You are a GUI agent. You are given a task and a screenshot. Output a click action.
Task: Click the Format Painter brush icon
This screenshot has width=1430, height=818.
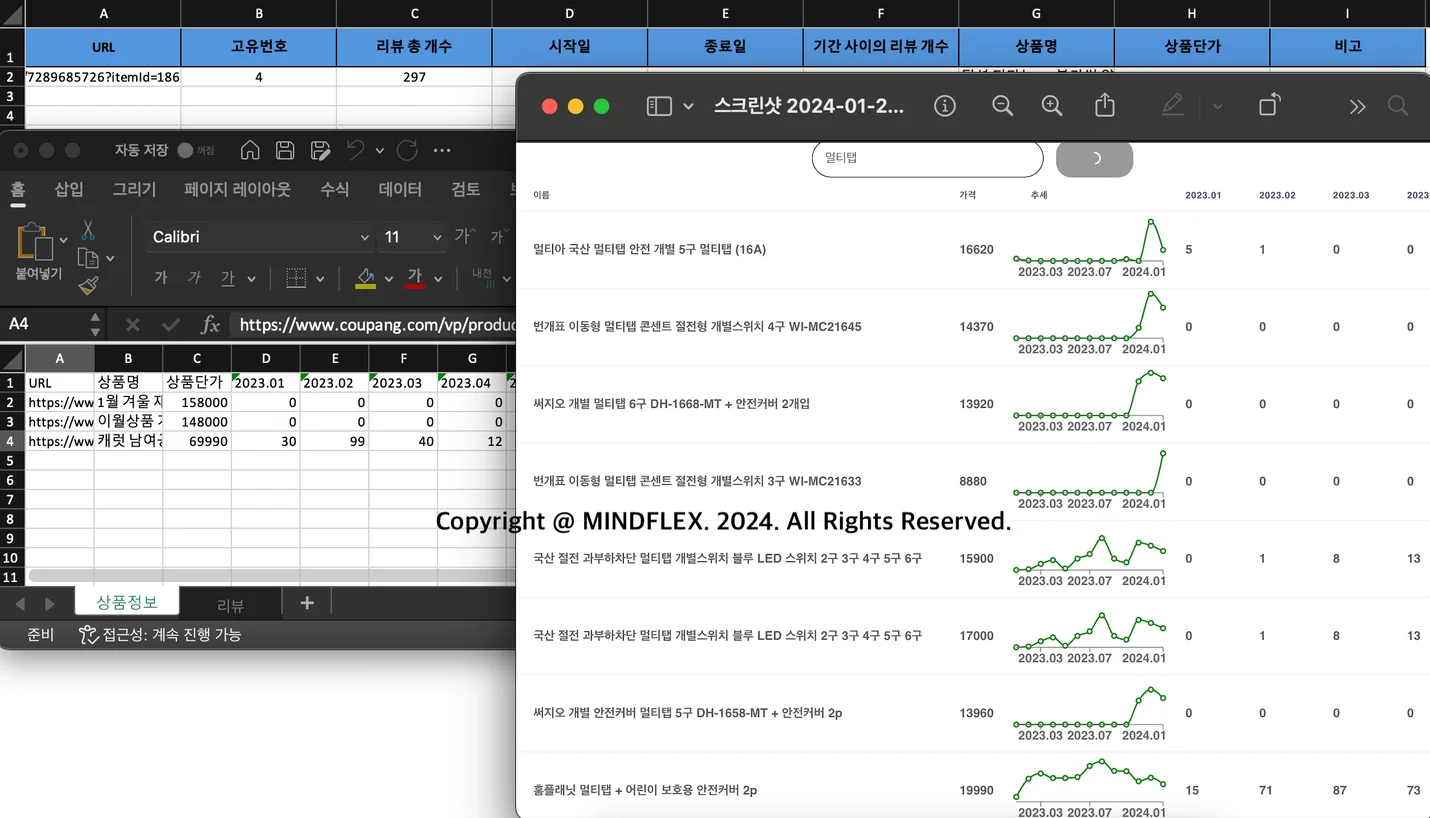pos(88,286)
